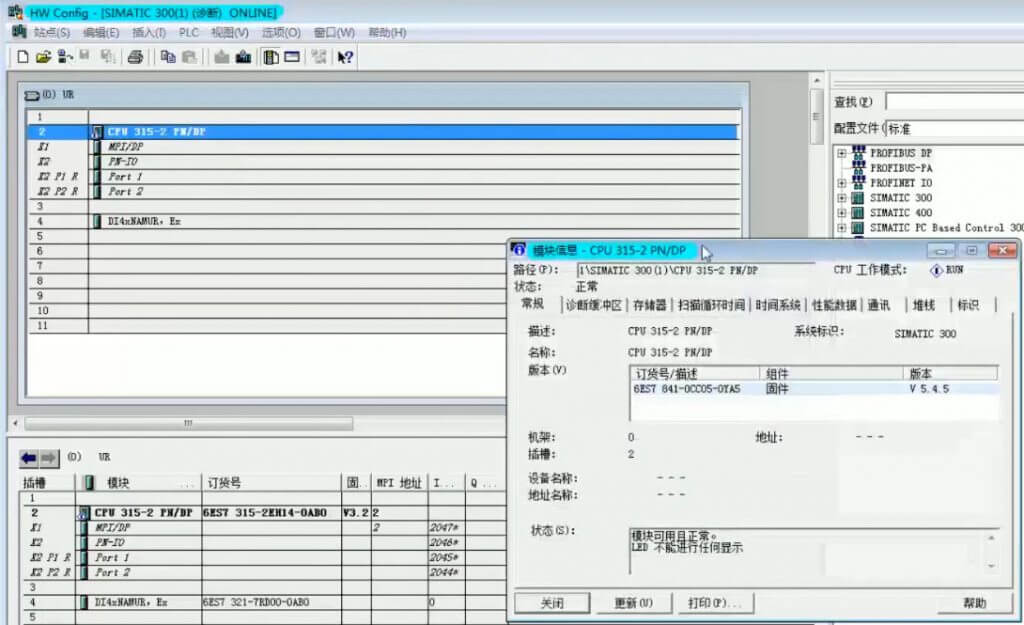Click the 帮助 button in module dialog
The image size is (1024, 625).
pyautogui.click(x=974, y=603)
